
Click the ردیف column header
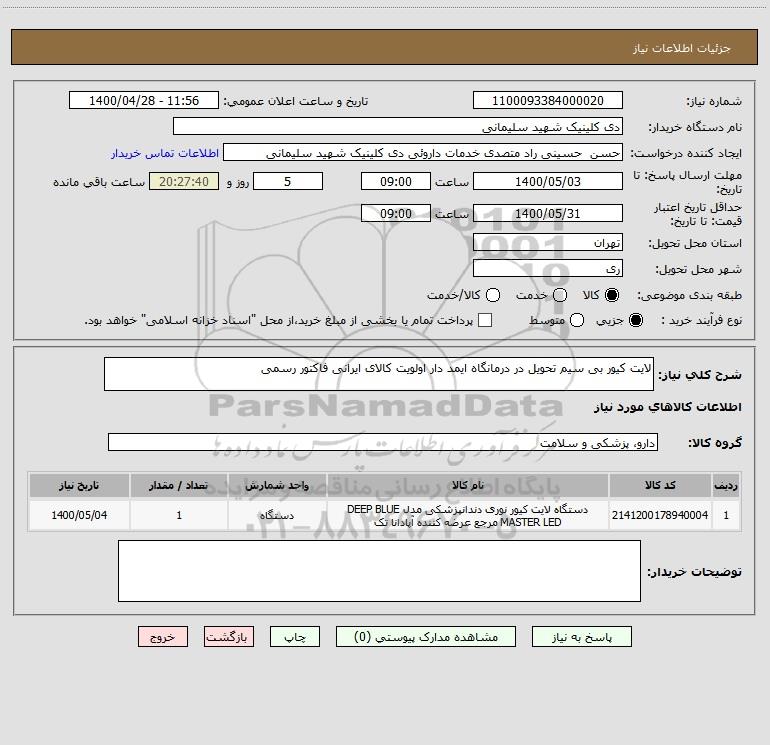click(726, 485)
